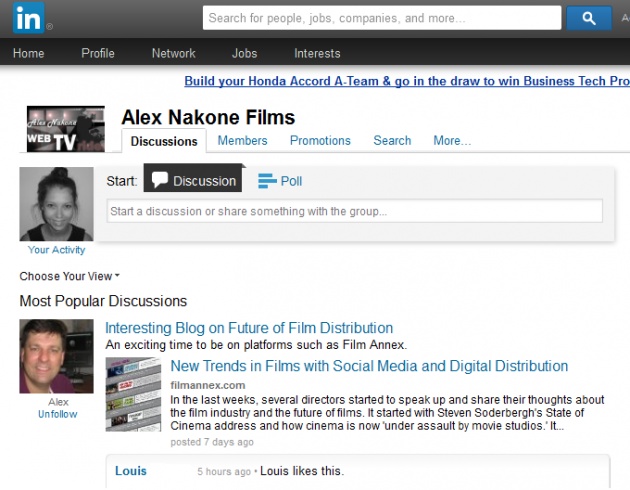Click An exciting time to be on platforms text
The width and height of the screenshot is (630, 490).
256,345
